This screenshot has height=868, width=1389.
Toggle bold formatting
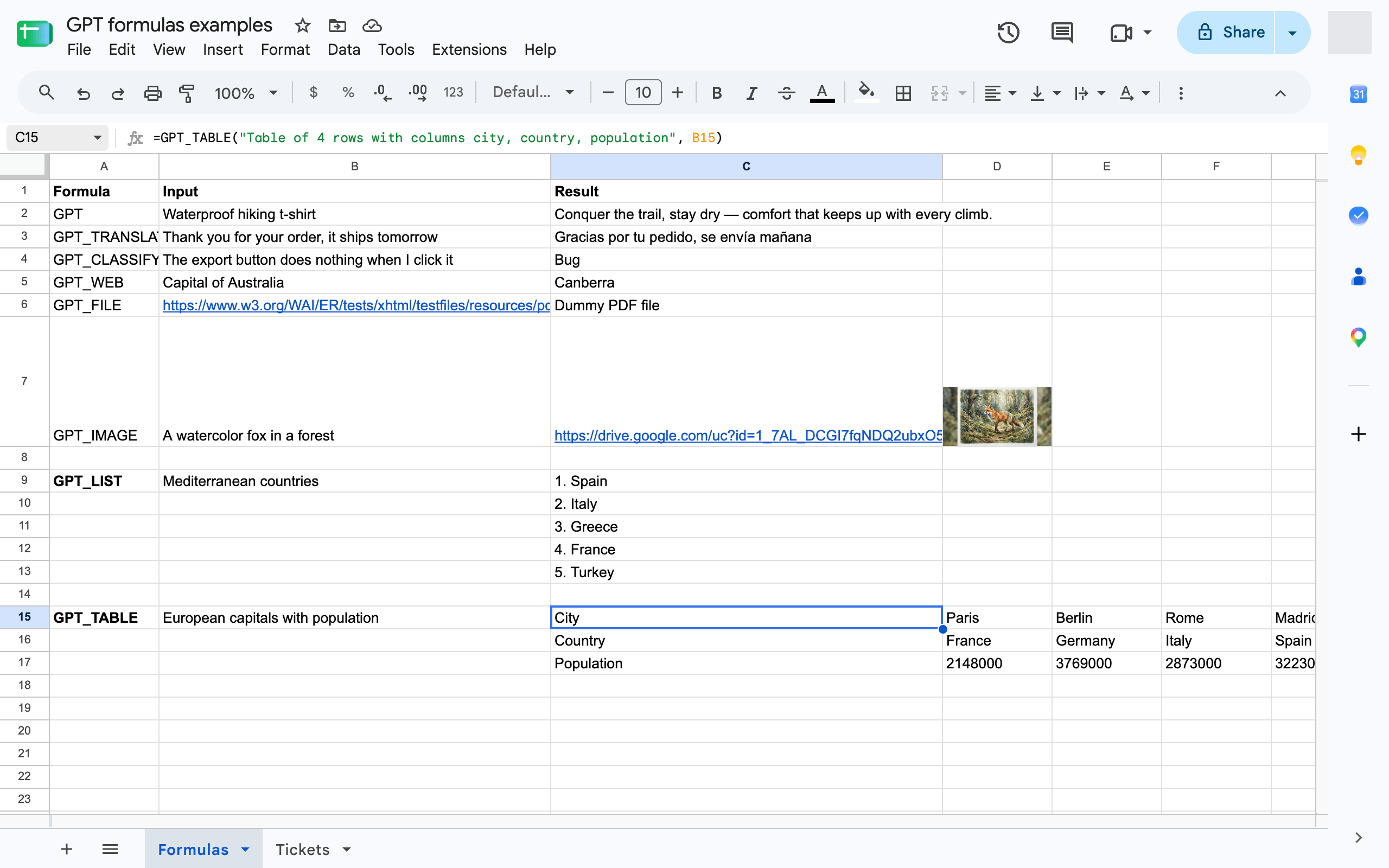(717, 92)
